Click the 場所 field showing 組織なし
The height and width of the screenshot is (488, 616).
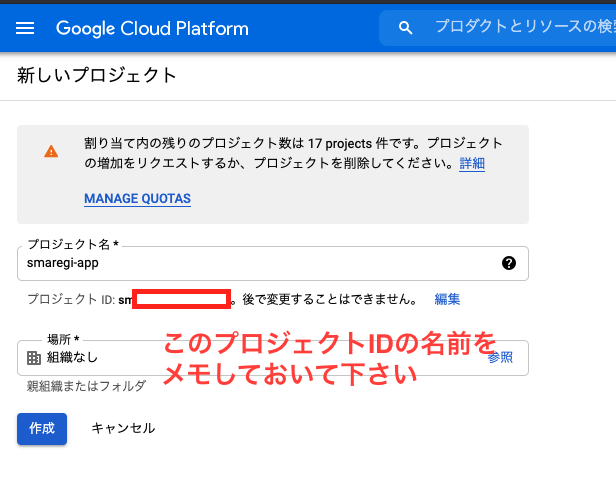tap(273, 358)
